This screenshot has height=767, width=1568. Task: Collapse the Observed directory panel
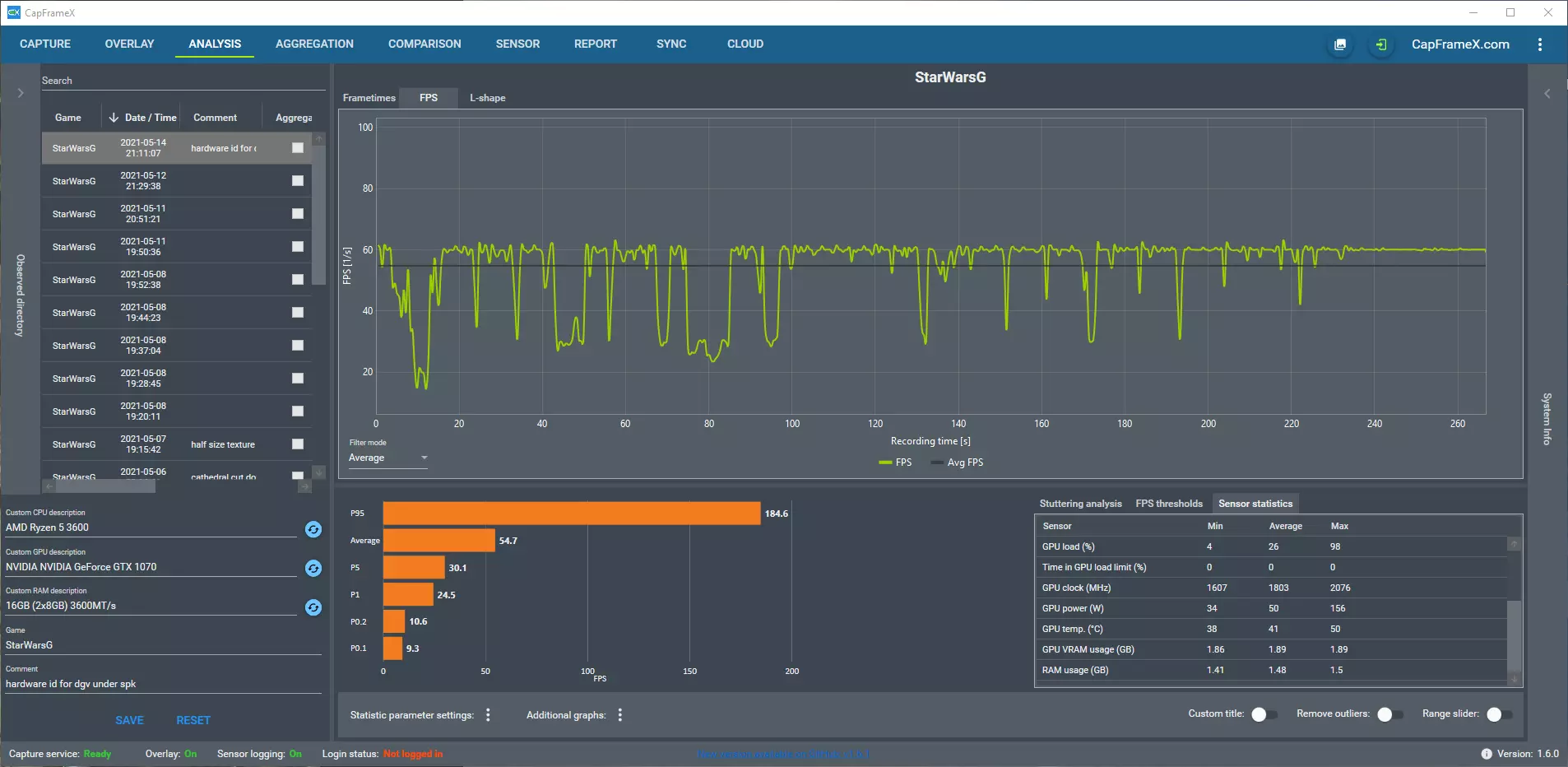click(21, 93)
